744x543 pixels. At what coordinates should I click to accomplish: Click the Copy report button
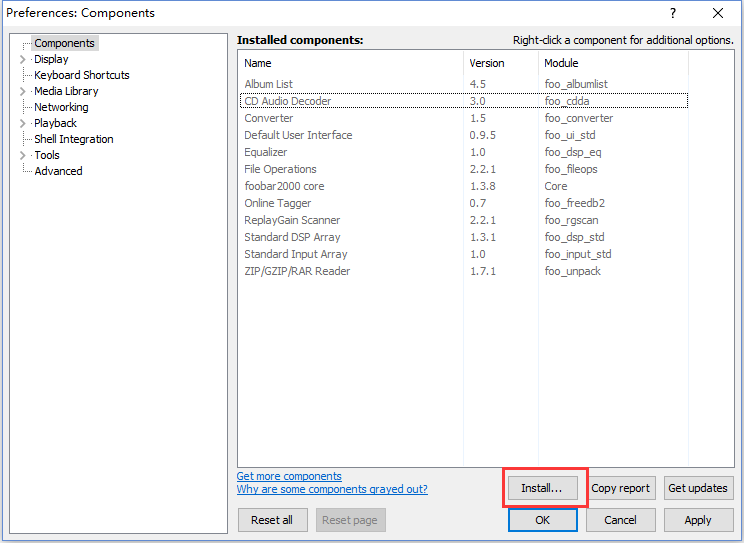click(x=621, y=488)
